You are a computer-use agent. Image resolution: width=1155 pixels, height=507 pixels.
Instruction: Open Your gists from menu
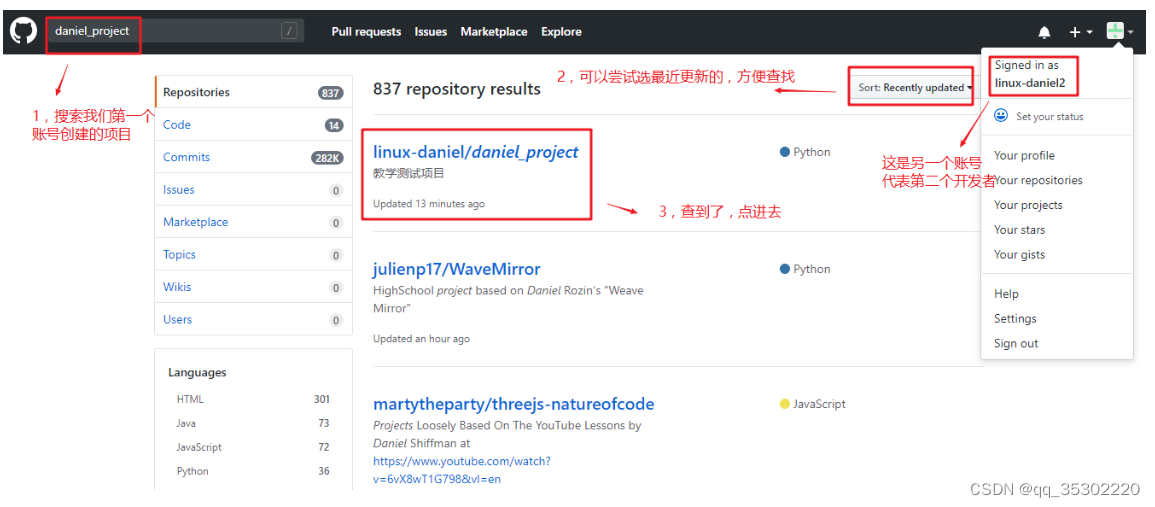pos(1019,254)
